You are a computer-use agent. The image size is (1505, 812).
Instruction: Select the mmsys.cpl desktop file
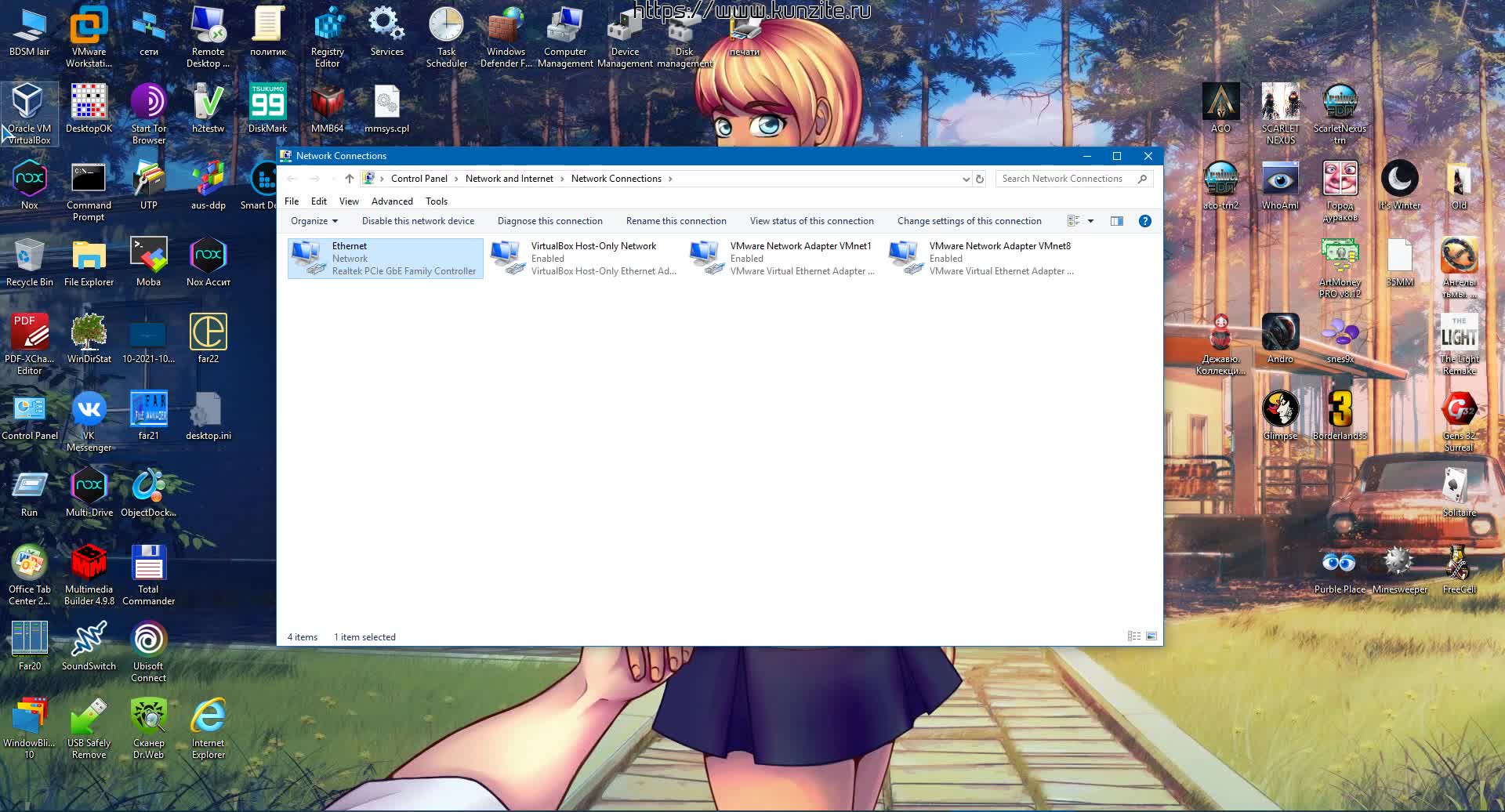coord(386,108)
